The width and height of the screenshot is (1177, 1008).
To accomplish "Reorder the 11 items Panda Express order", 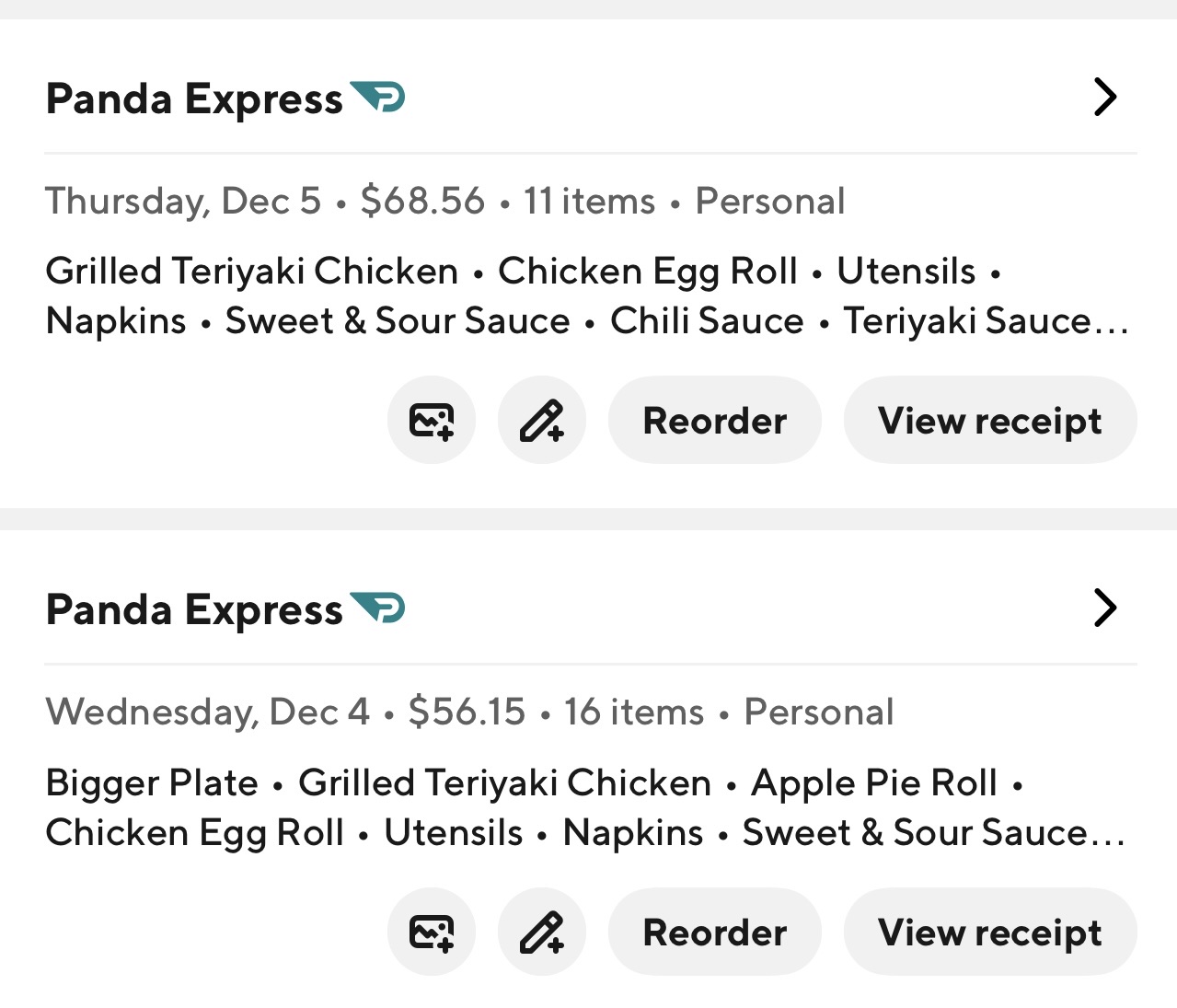I will pos(714,421).
